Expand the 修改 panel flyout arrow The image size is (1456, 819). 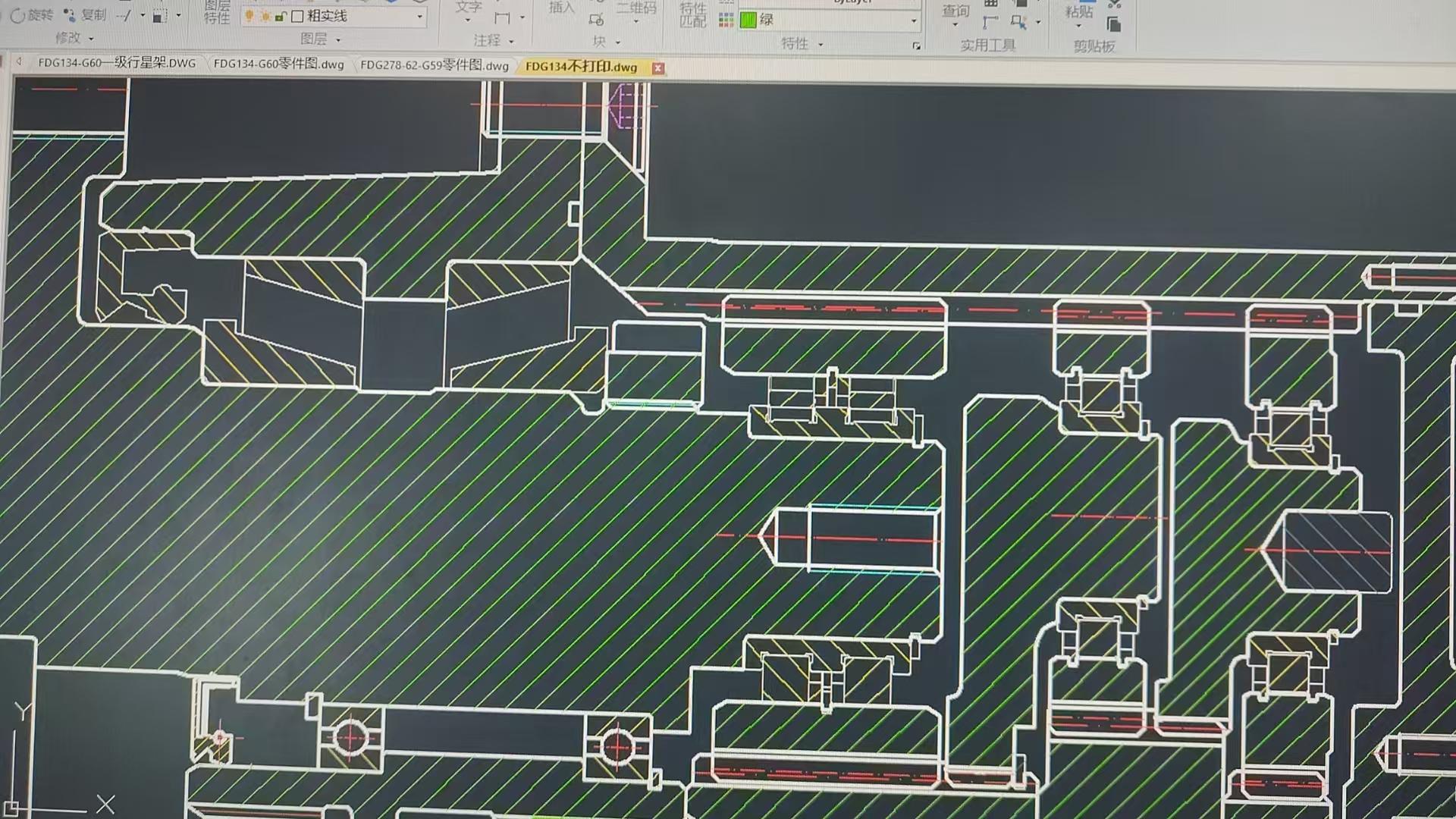[92, 38]
